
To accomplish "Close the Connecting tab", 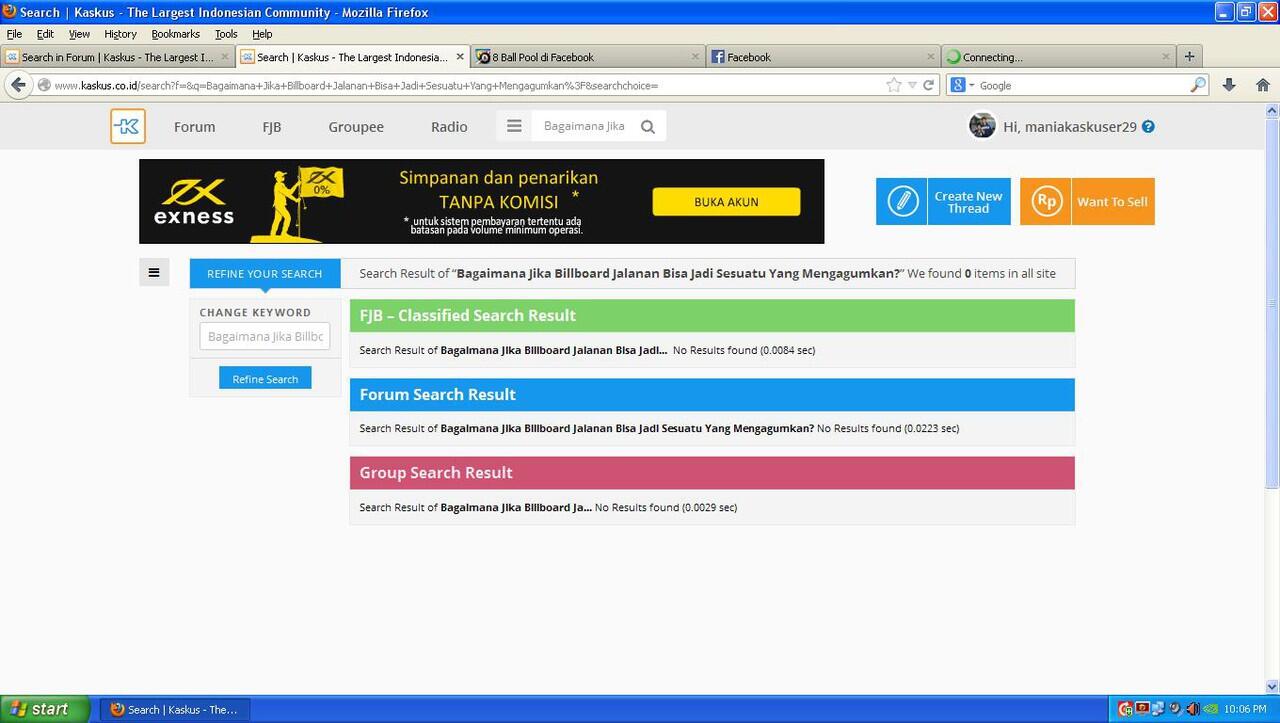I will coord(1166,57).
